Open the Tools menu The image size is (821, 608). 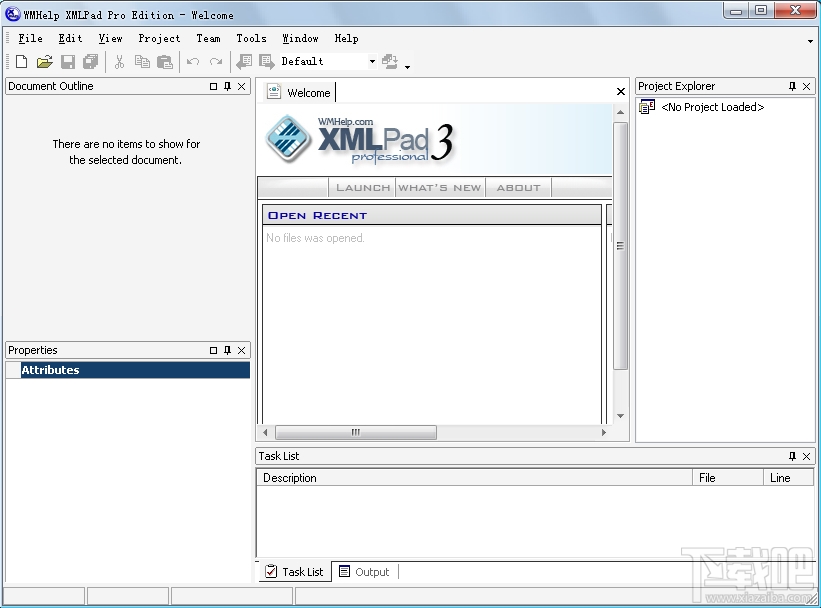click(x=251, y=38)
